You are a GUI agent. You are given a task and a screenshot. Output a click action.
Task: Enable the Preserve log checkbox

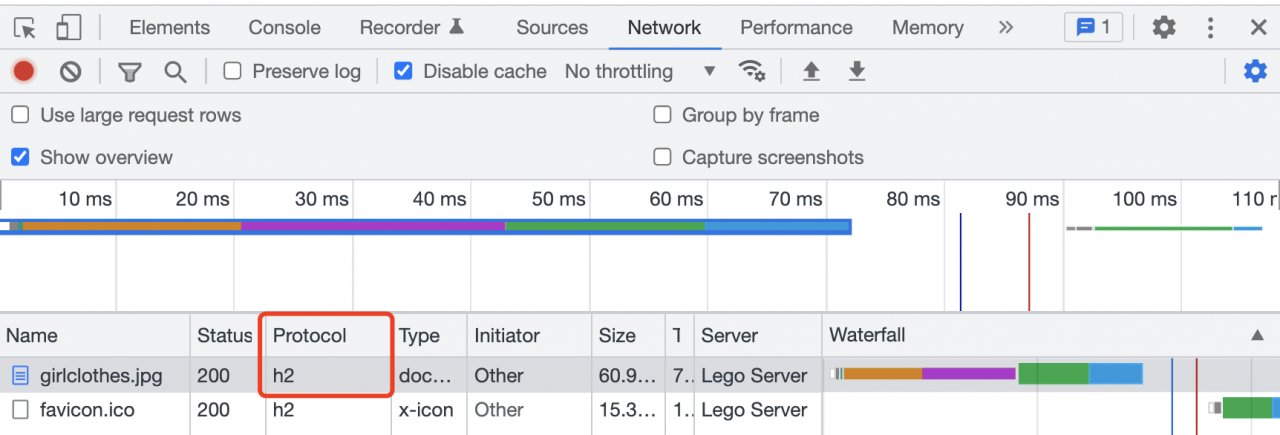coord(233,71)
